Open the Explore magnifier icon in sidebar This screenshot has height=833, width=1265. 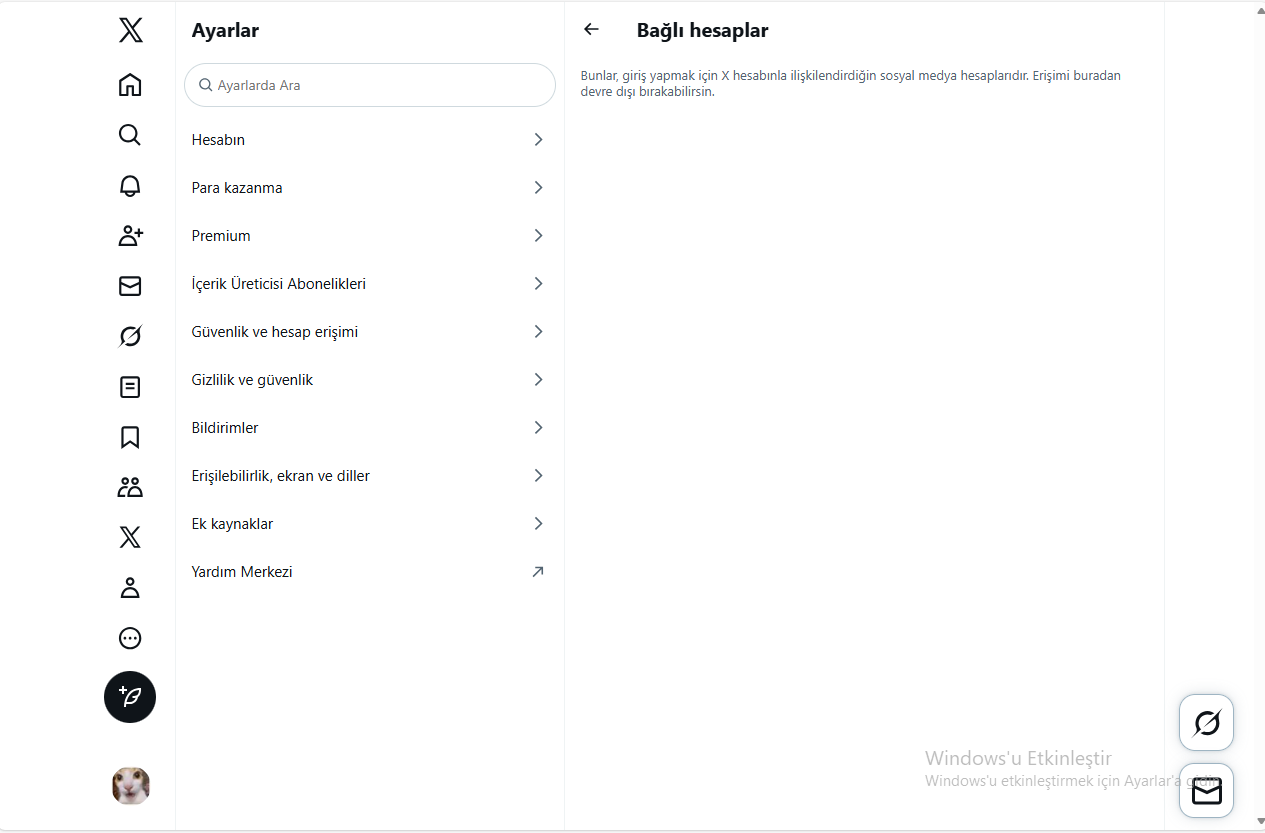pos(130,135)
